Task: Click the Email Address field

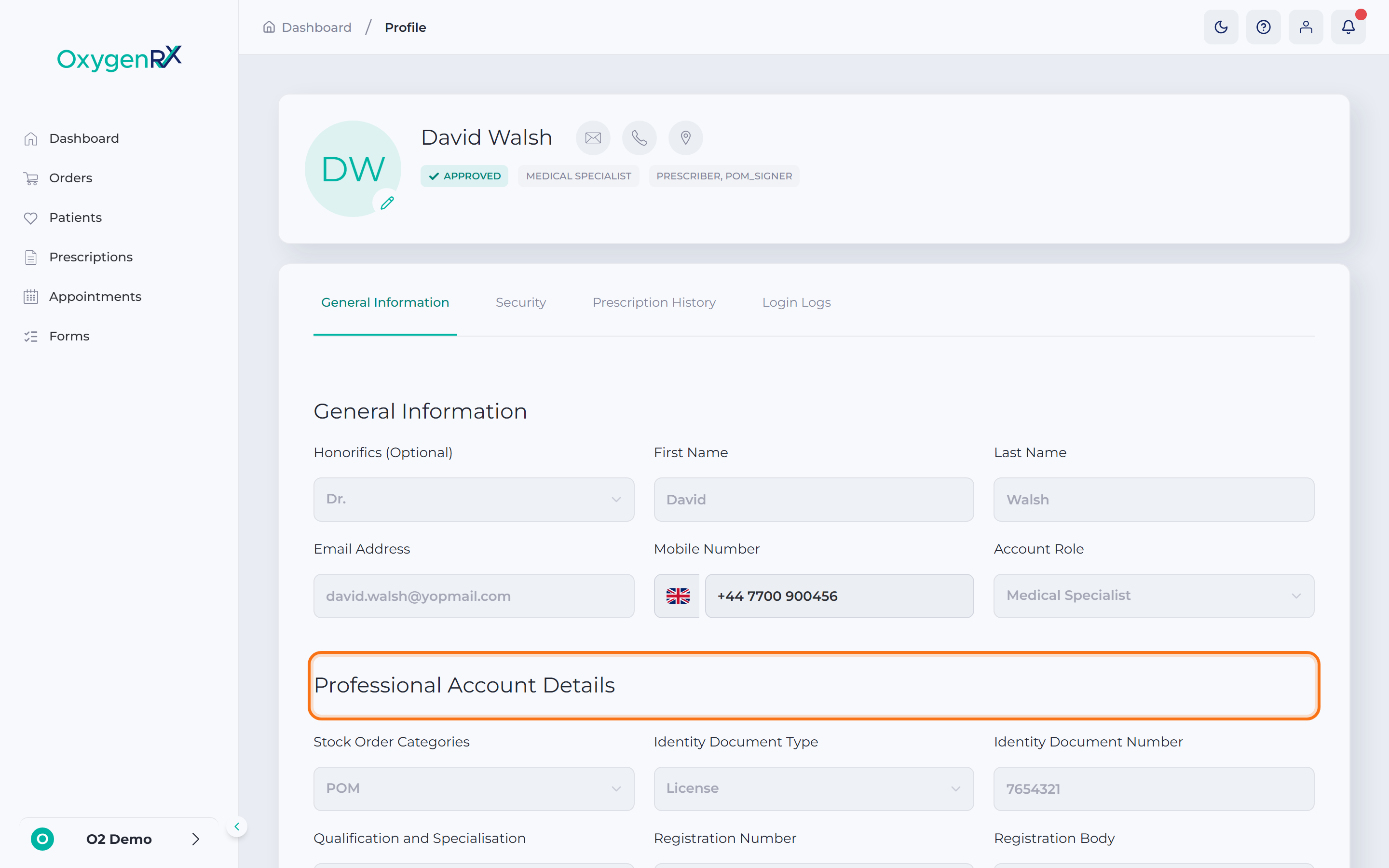Action: click(474, 596)
